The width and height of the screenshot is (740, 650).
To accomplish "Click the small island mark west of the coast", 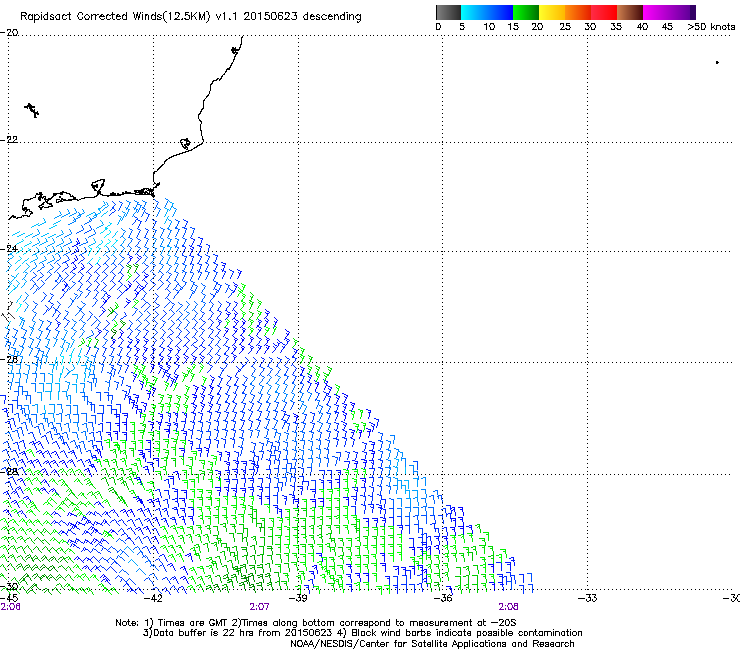I will 32,110.
